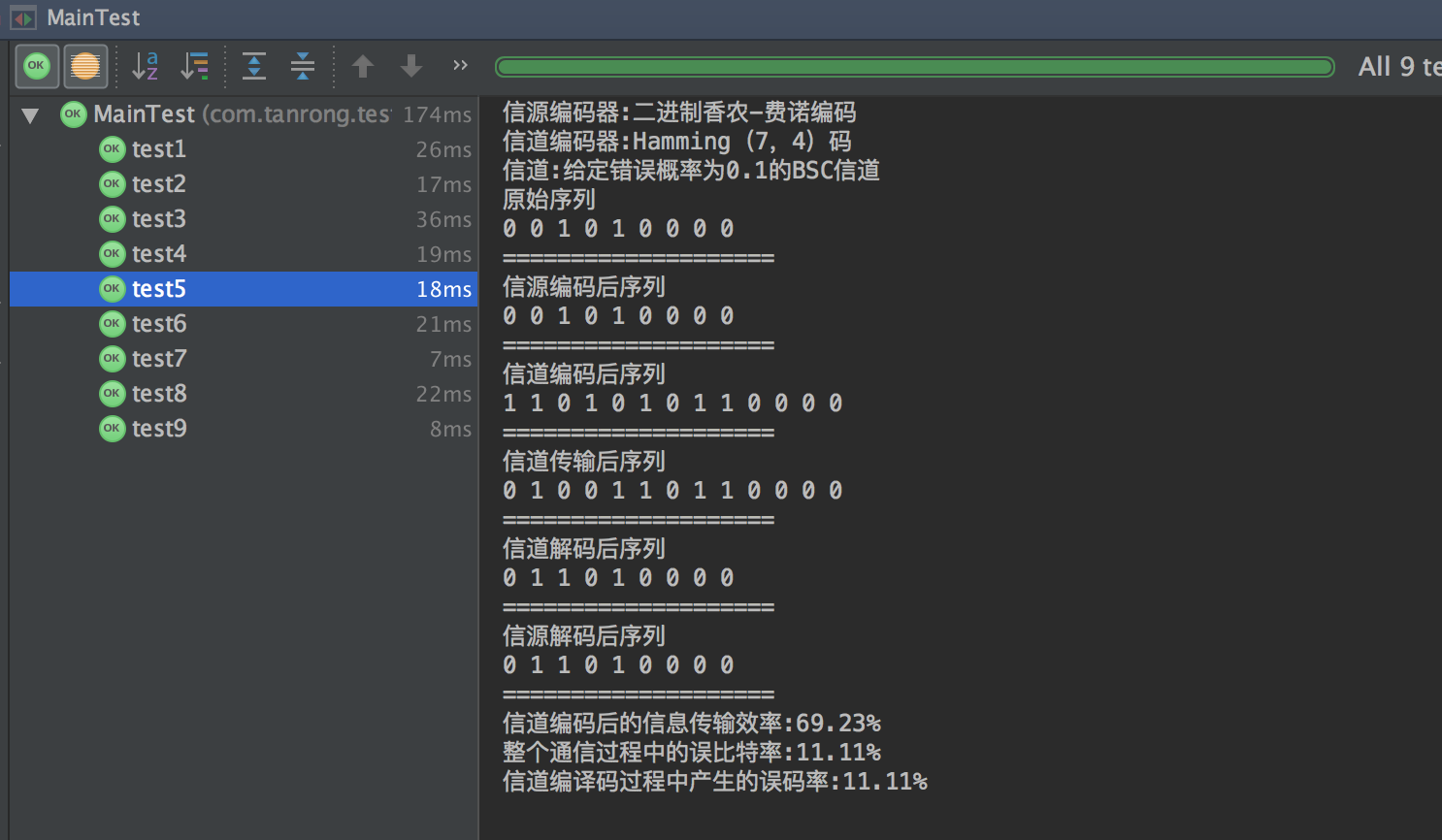
Task: Click the 'All 9 te' status text
Action: coord(1399,67)
